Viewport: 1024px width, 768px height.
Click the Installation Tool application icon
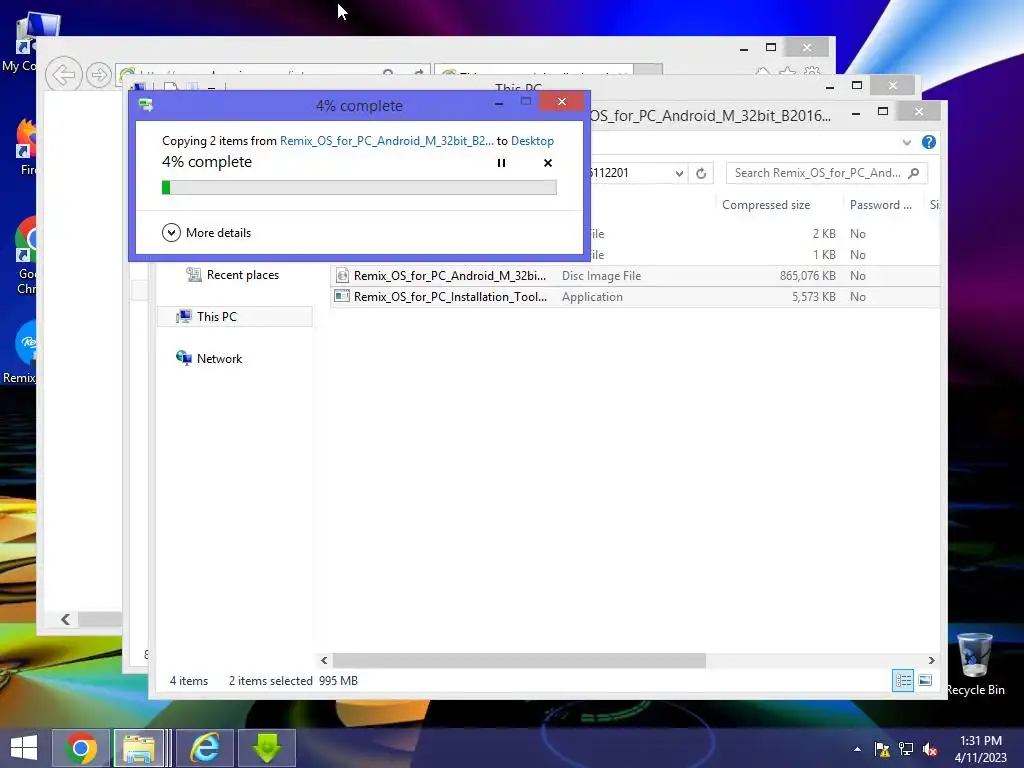tap(342, 296)
